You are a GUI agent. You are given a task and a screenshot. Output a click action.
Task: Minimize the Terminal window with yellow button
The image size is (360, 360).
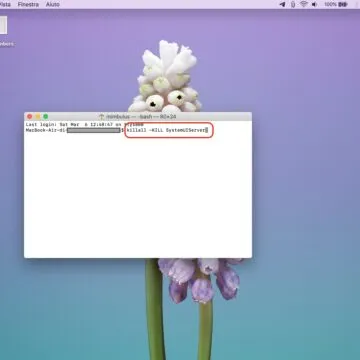pyautogui.click(x=38, y=117)
